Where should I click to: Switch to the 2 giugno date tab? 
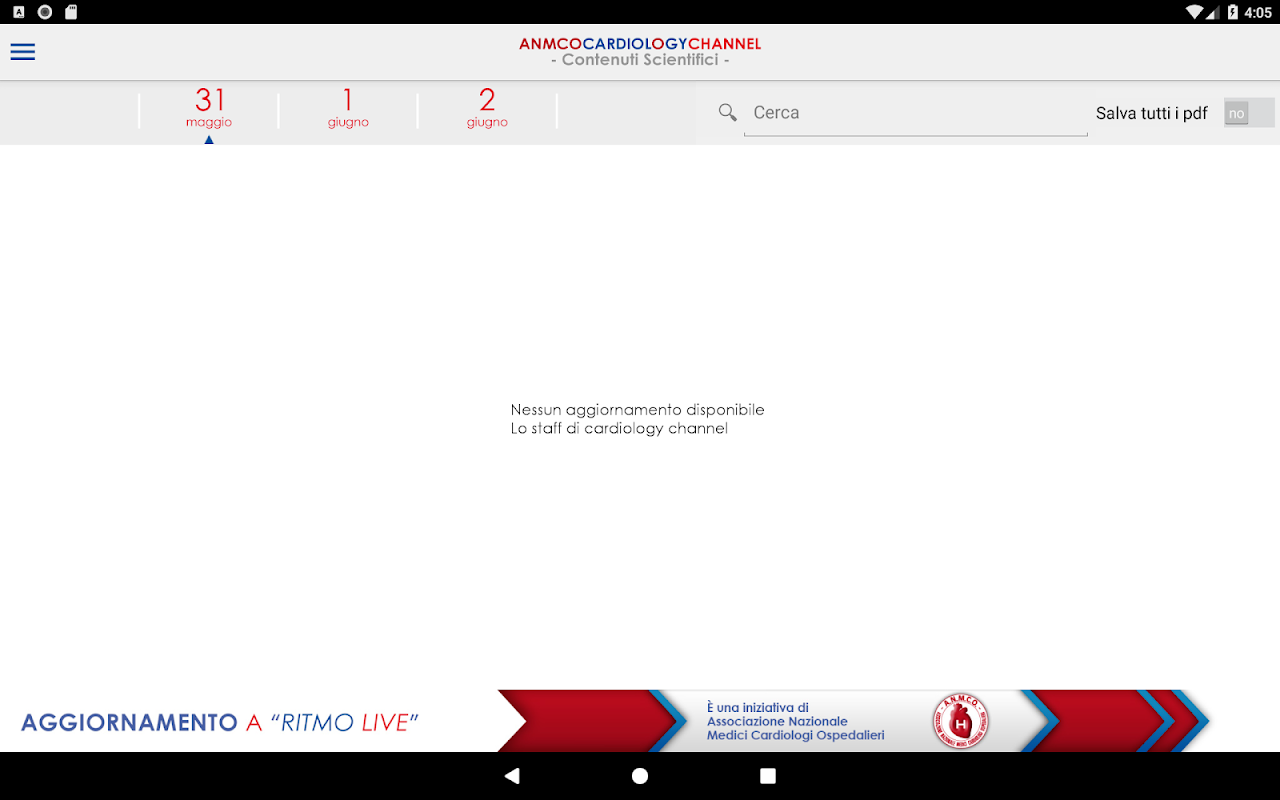tap(487, 110)
